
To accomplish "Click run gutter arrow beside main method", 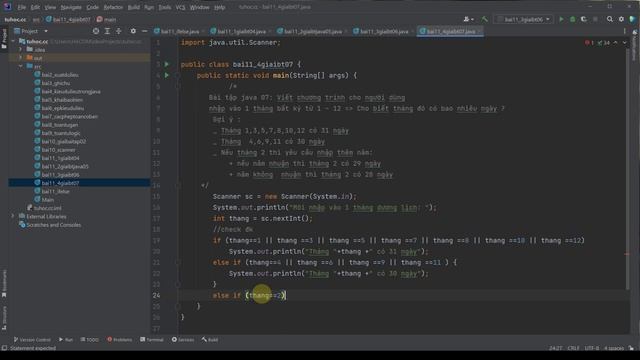I will [x=167, y=75].
